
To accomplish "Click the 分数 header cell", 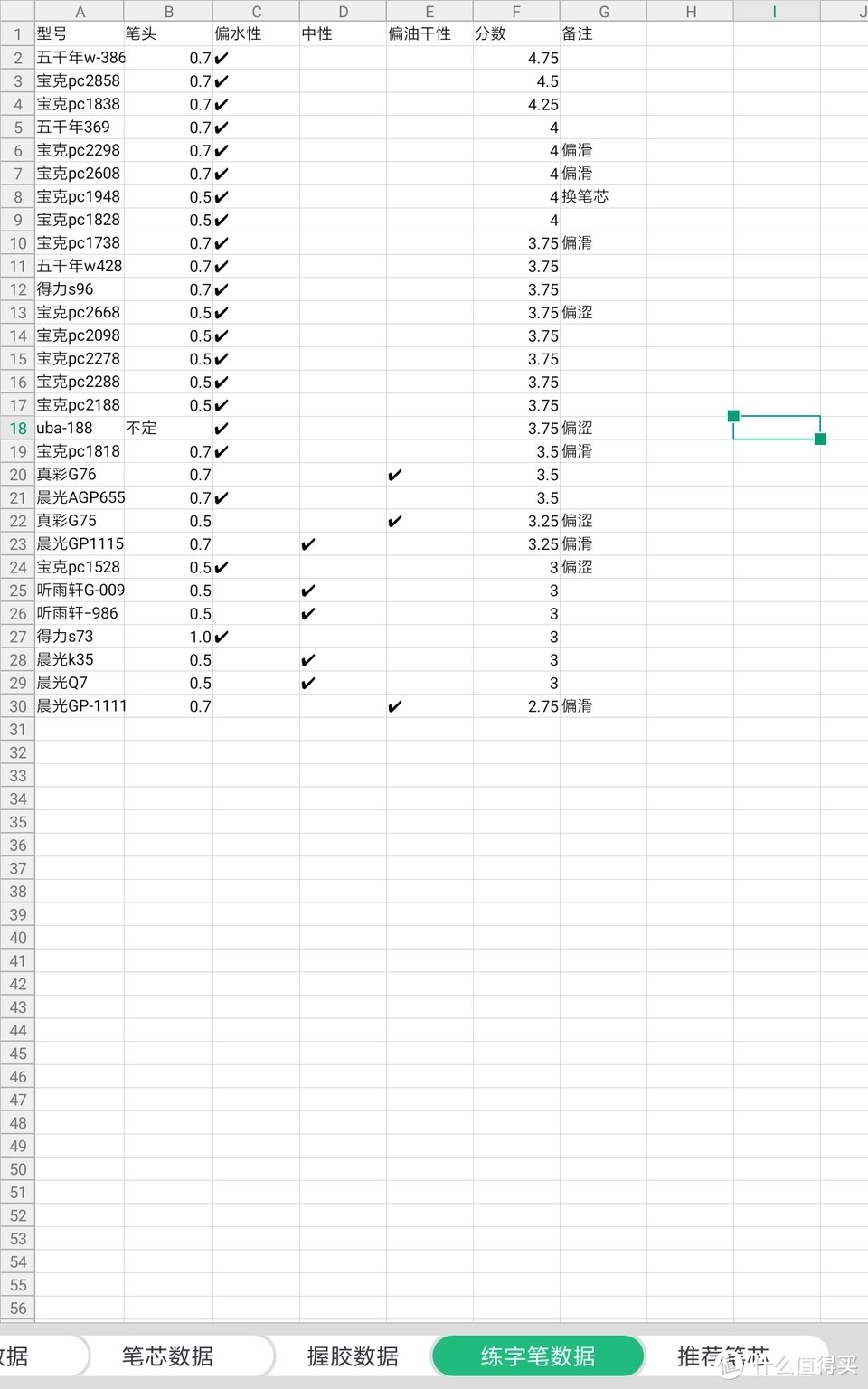I will (x=516, y=34).
